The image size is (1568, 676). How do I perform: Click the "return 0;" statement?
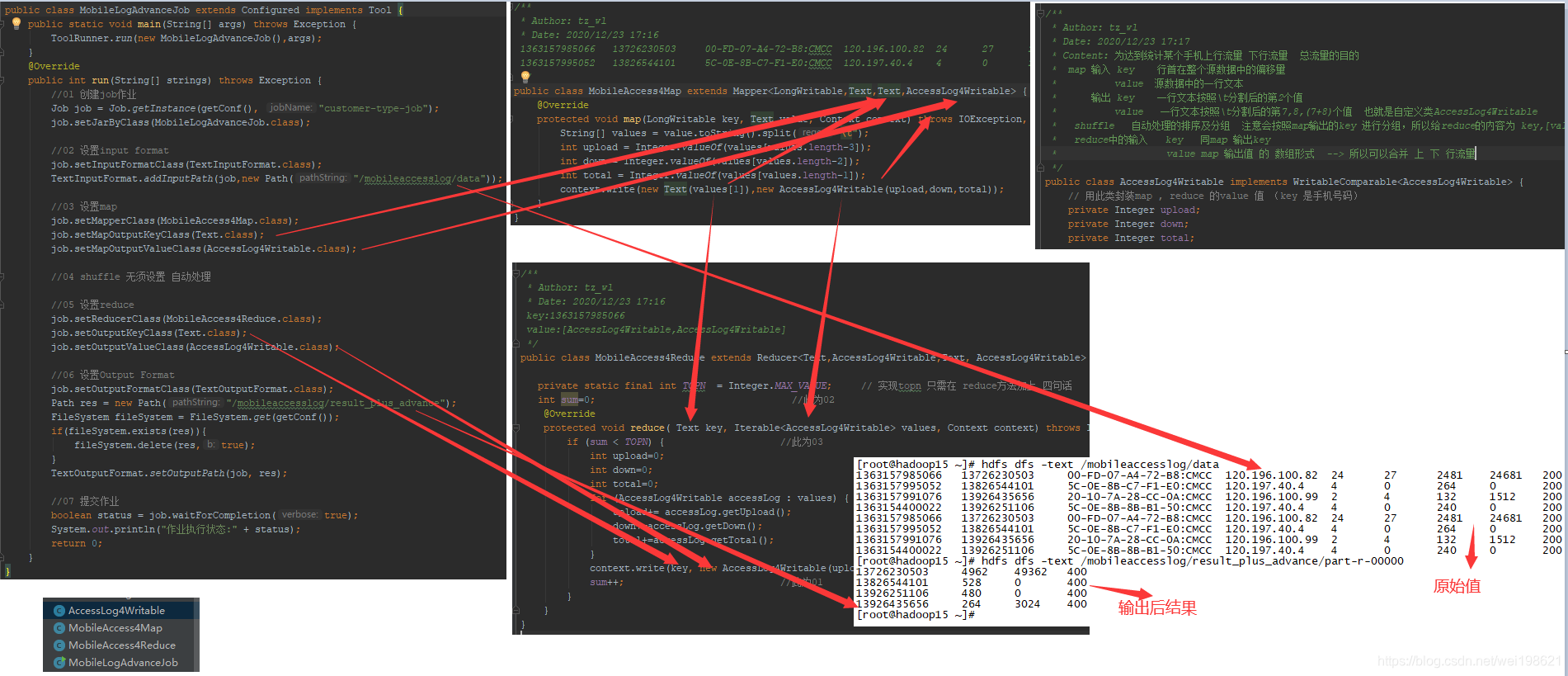click(x=77, y=544)
